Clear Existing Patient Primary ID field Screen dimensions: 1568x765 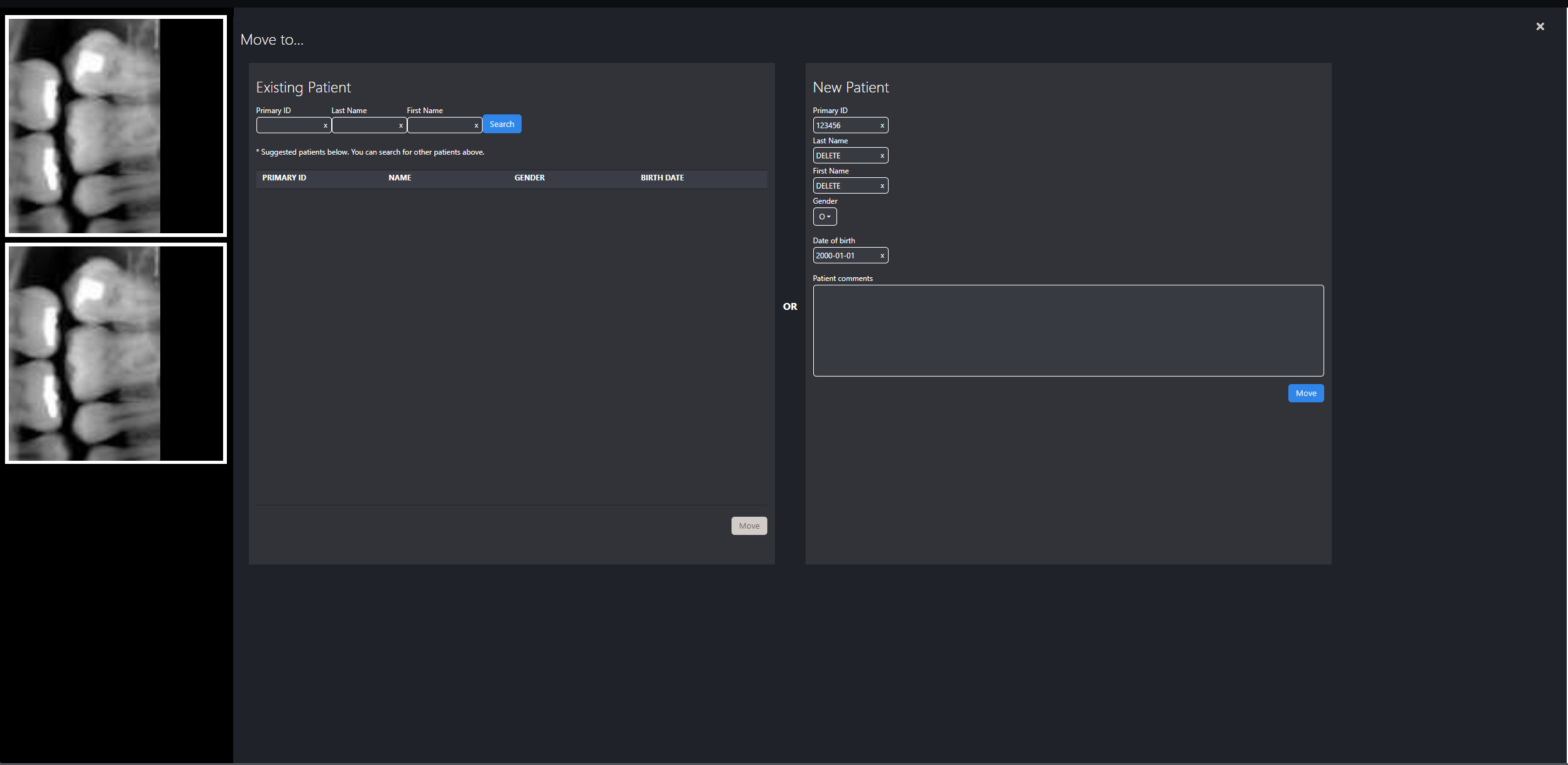[x=326, y=126]
